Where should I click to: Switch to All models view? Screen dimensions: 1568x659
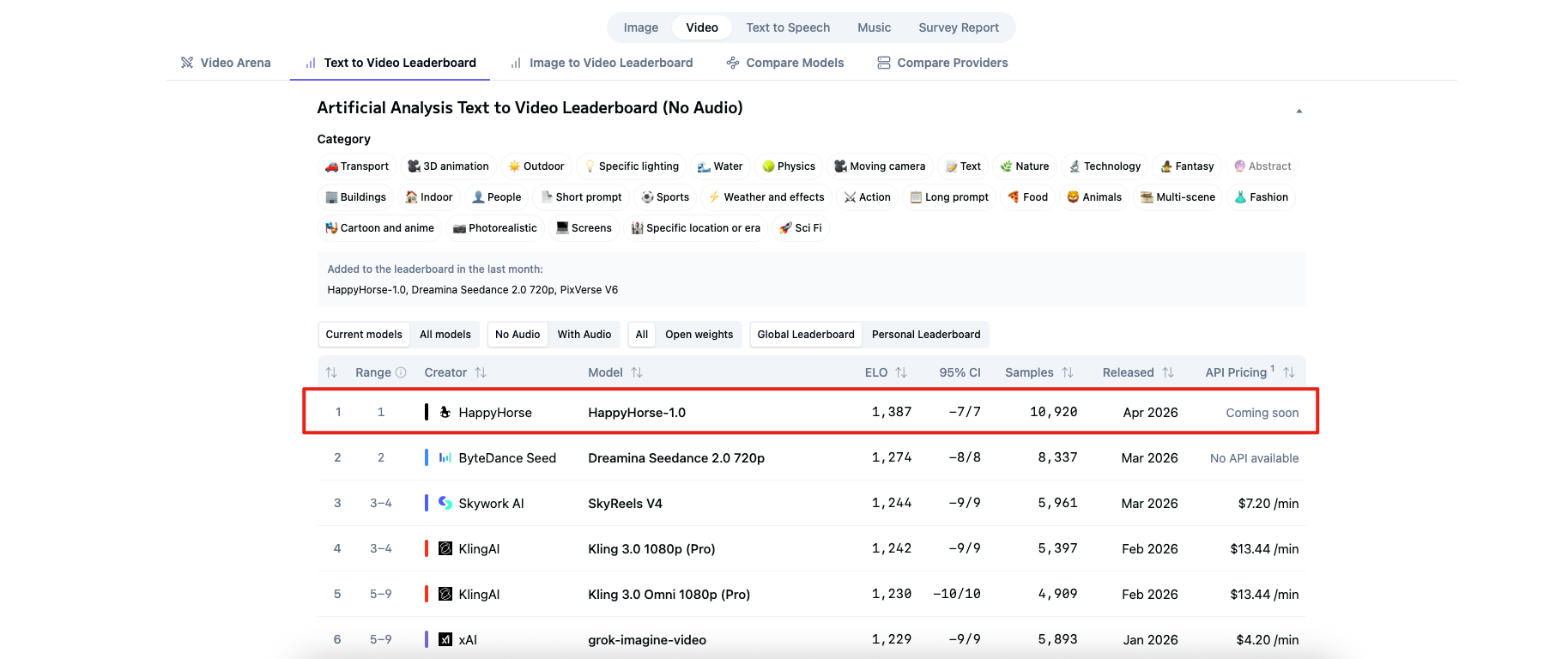click(x=445, y=335)
